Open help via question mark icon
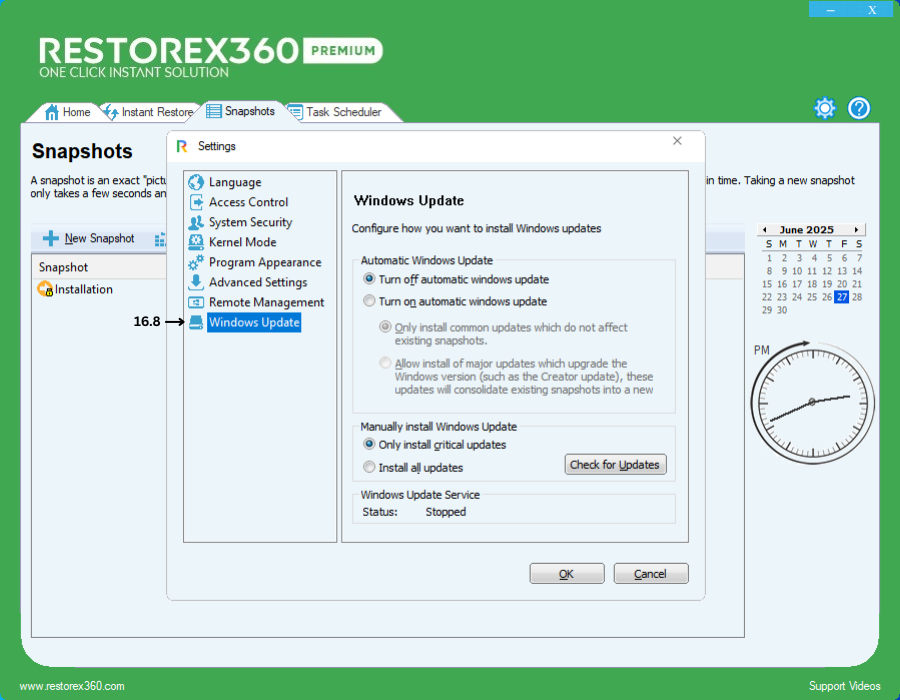This screenshot has height=700, width=900. click(859, 108)
